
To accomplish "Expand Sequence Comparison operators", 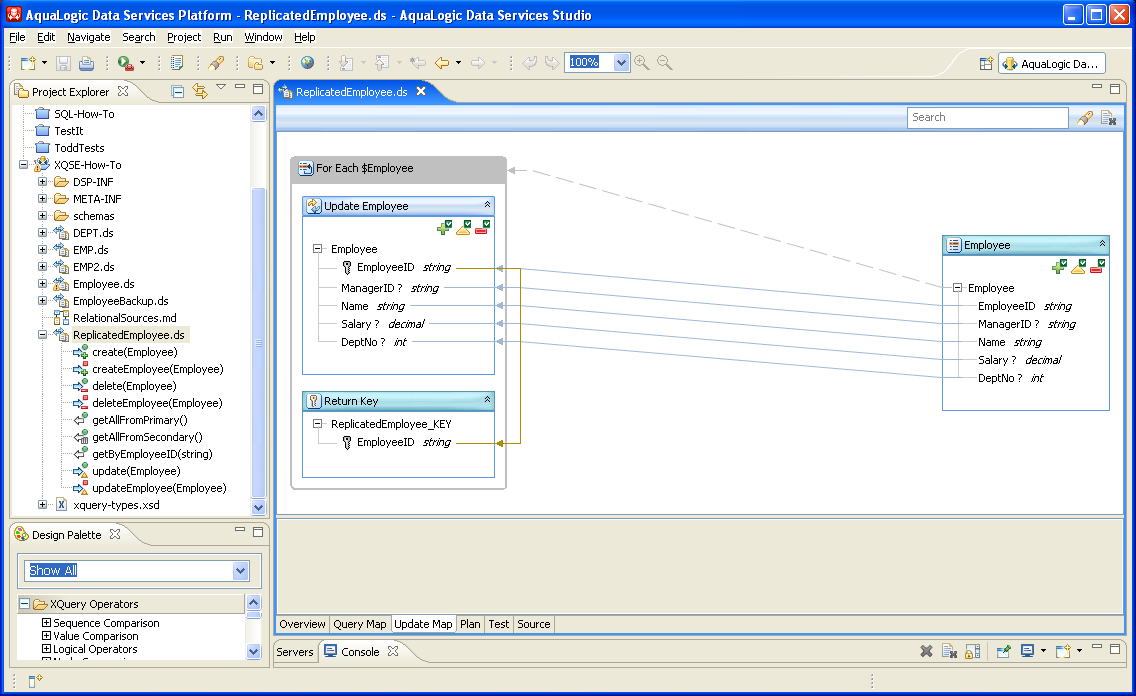I will [46, 623].
